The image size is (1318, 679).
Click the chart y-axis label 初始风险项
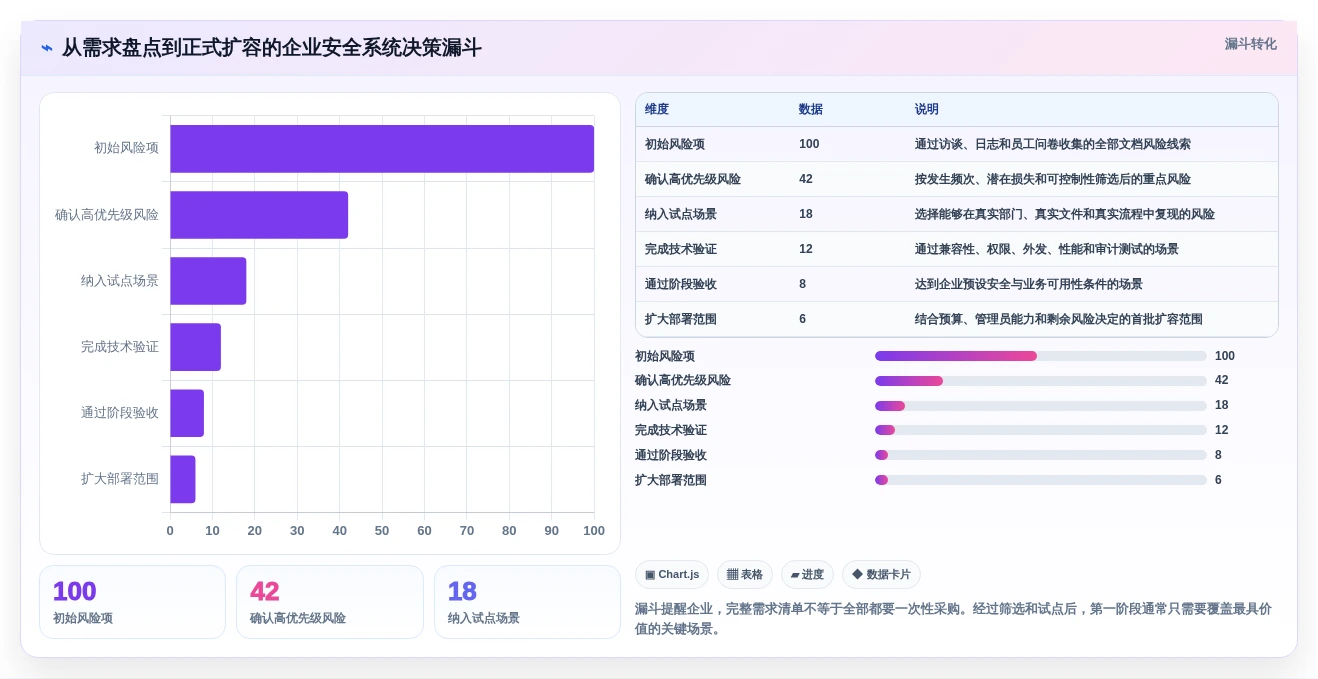pos(126,148)
